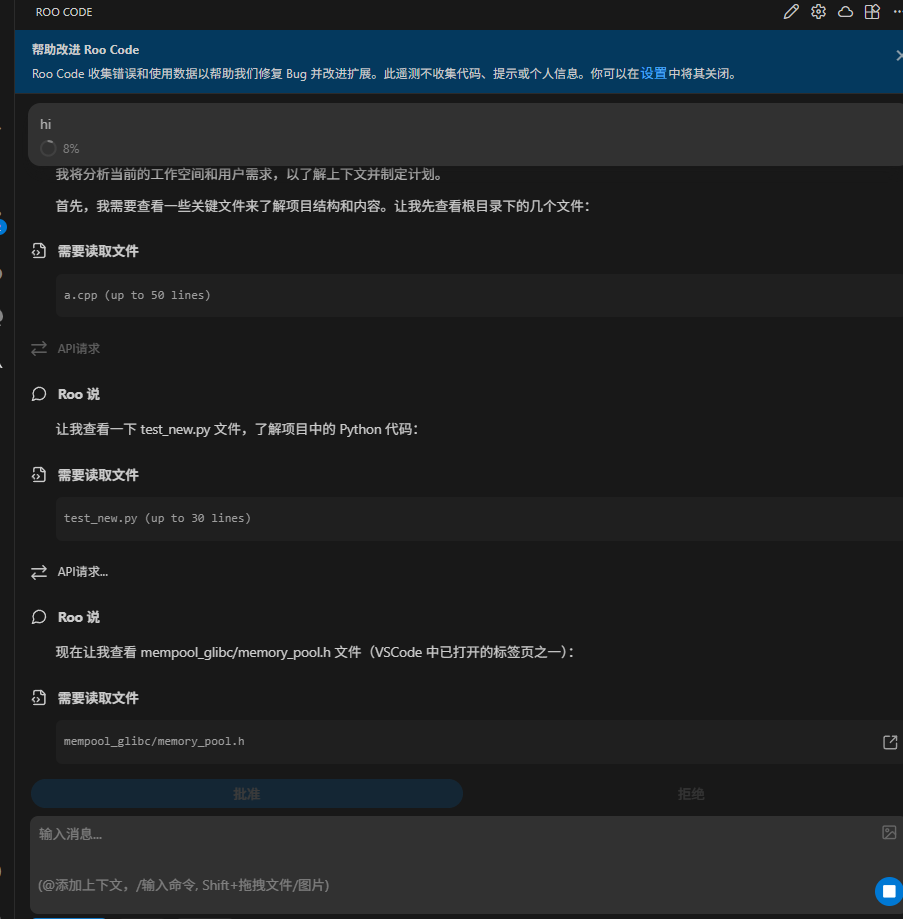
Task: Click the swap arrows icon of first API请求
Action: tap(39, 349)
